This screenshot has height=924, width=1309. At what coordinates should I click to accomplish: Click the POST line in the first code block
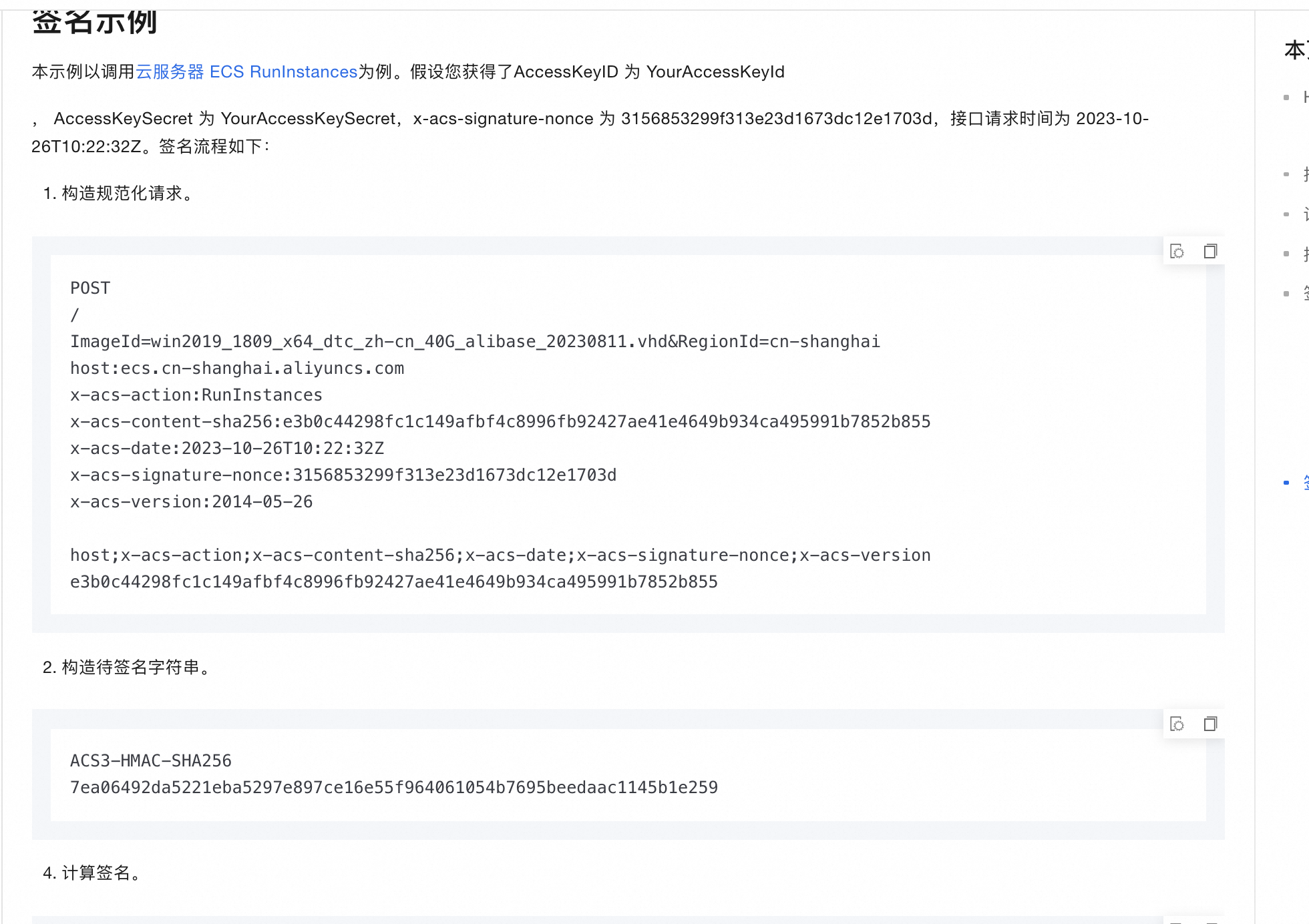tap(90, 288)
